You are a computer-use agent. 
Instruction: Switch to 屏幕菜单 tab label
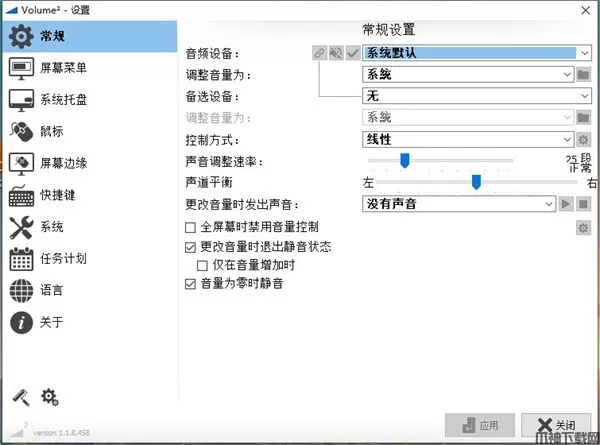click(64, 68)
